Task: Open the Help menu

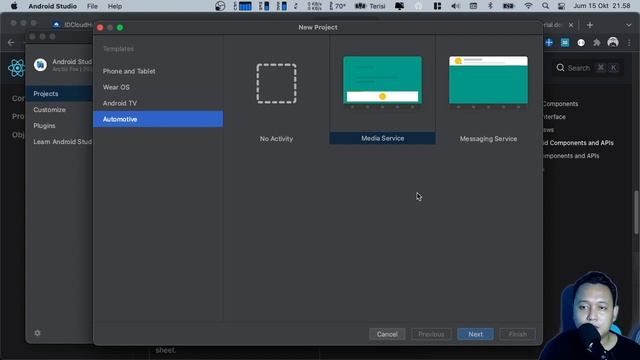Action: click(115, 6)
